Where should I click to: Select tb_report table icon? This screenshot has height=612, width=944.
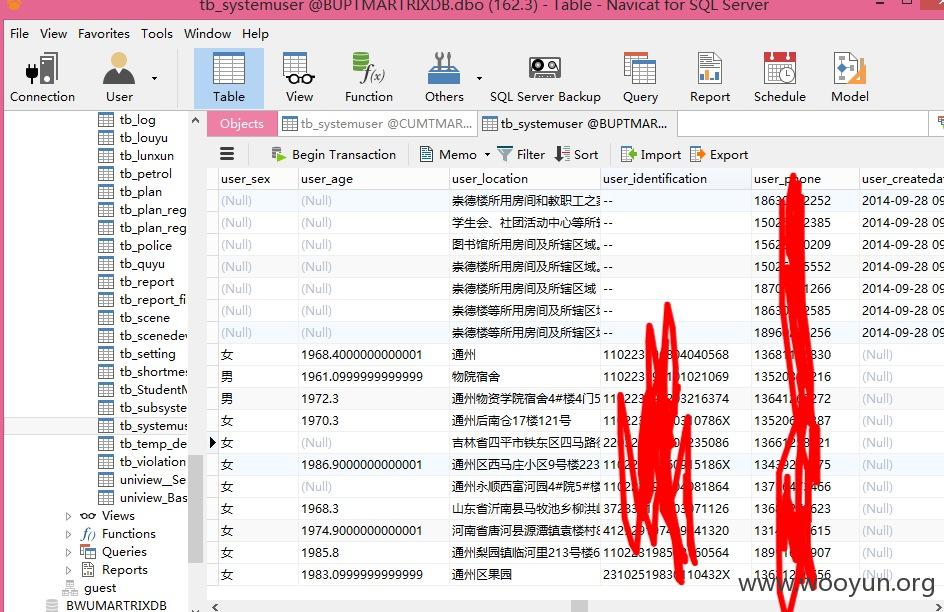pyautogui.click(x=106, y=282)
